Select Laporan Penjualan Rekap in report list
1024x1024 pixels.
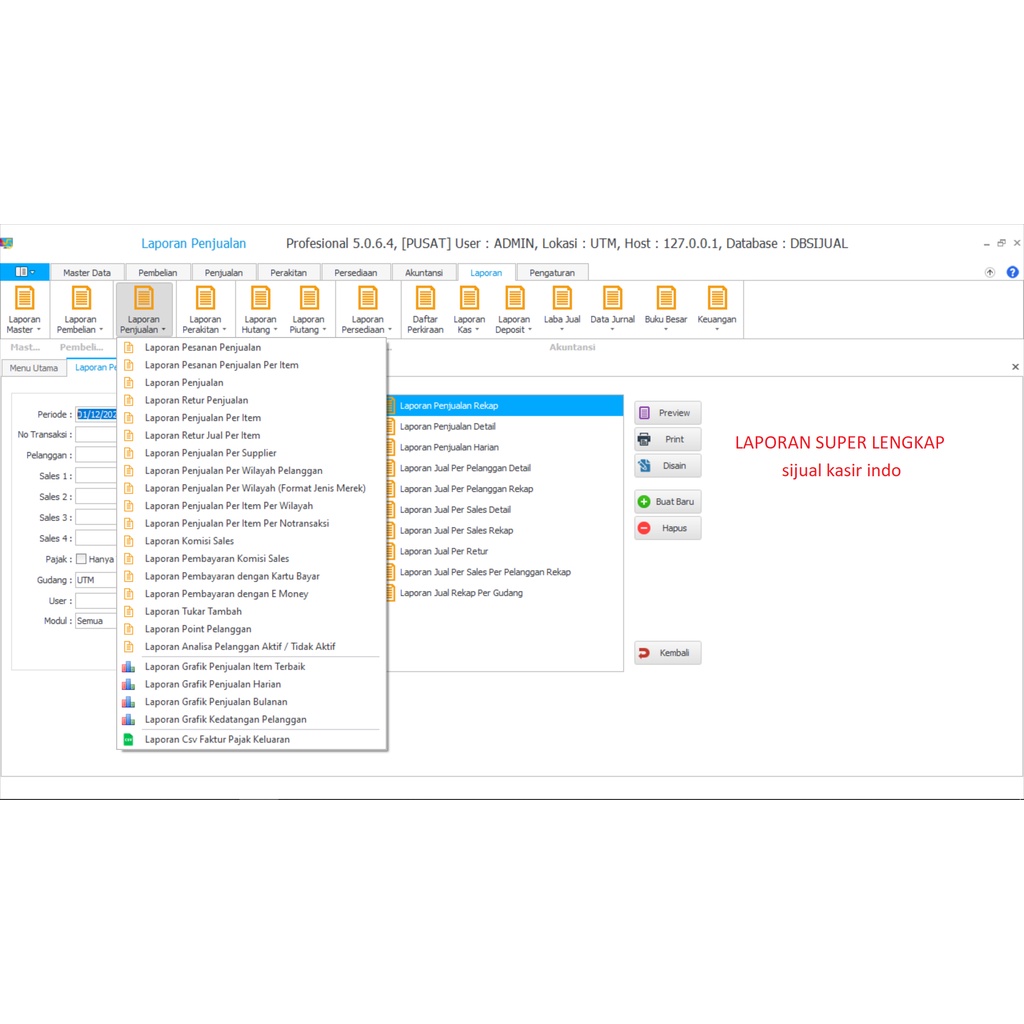coord(505,406)
